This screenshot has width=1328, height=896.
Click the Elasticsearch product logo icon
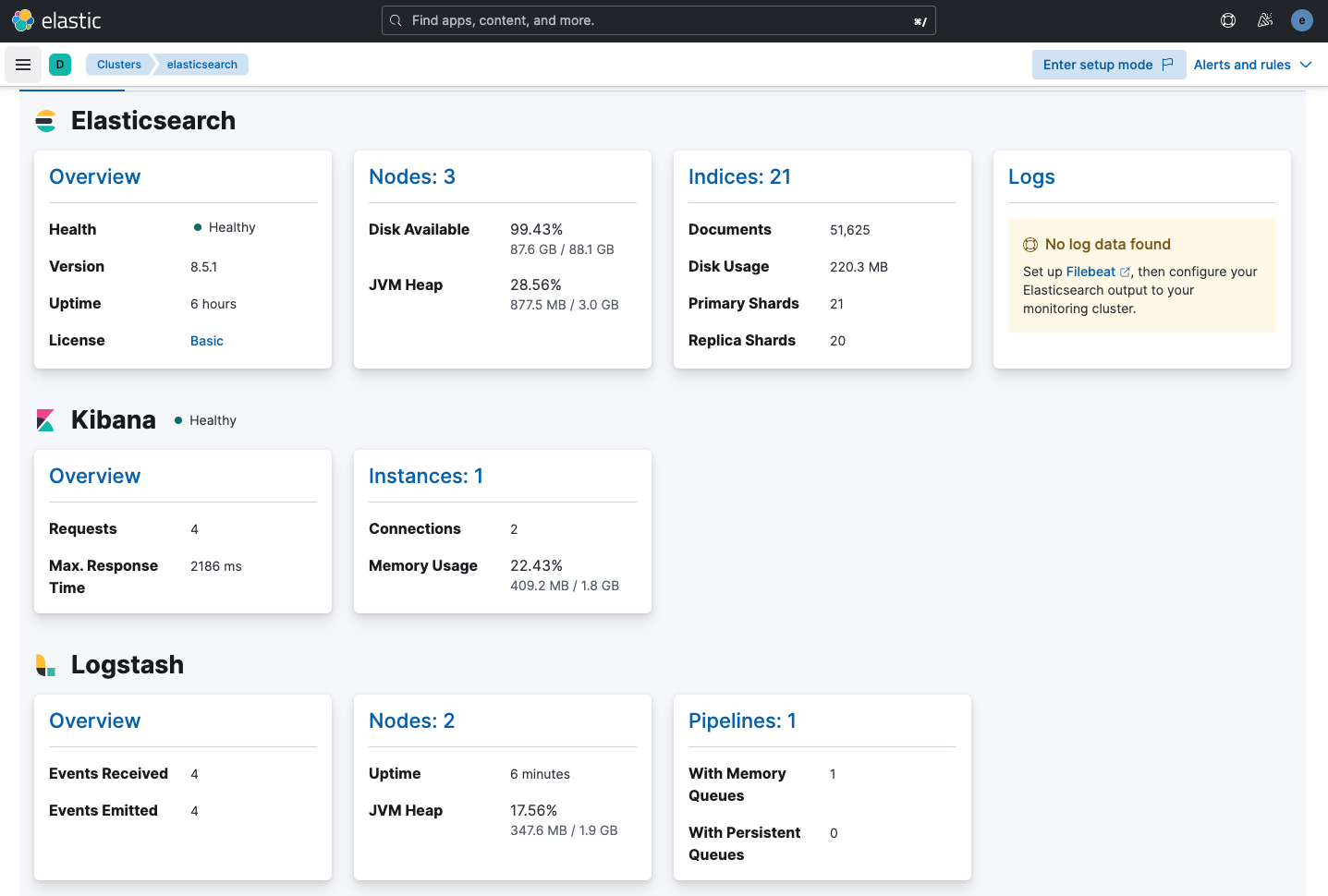tap(45, 121)
